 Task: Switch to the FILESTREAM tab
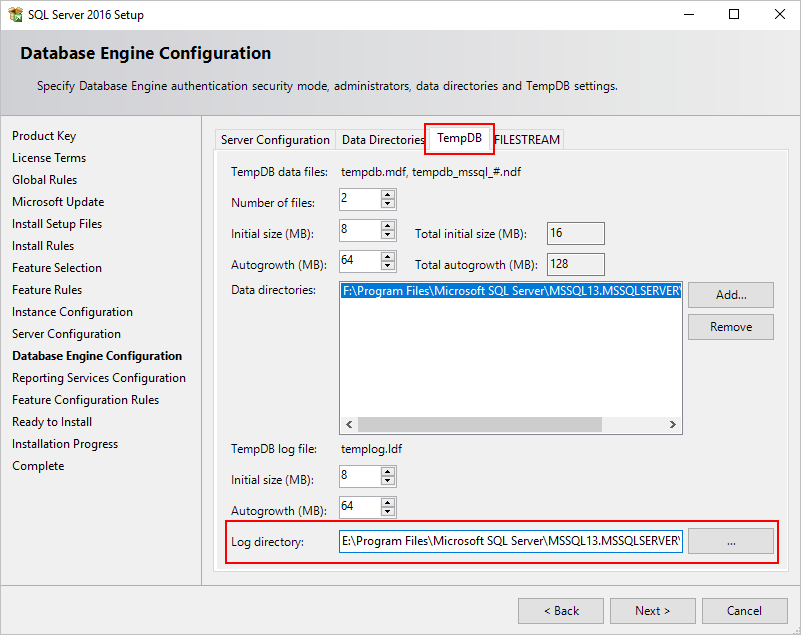click(x=527, y=139)
